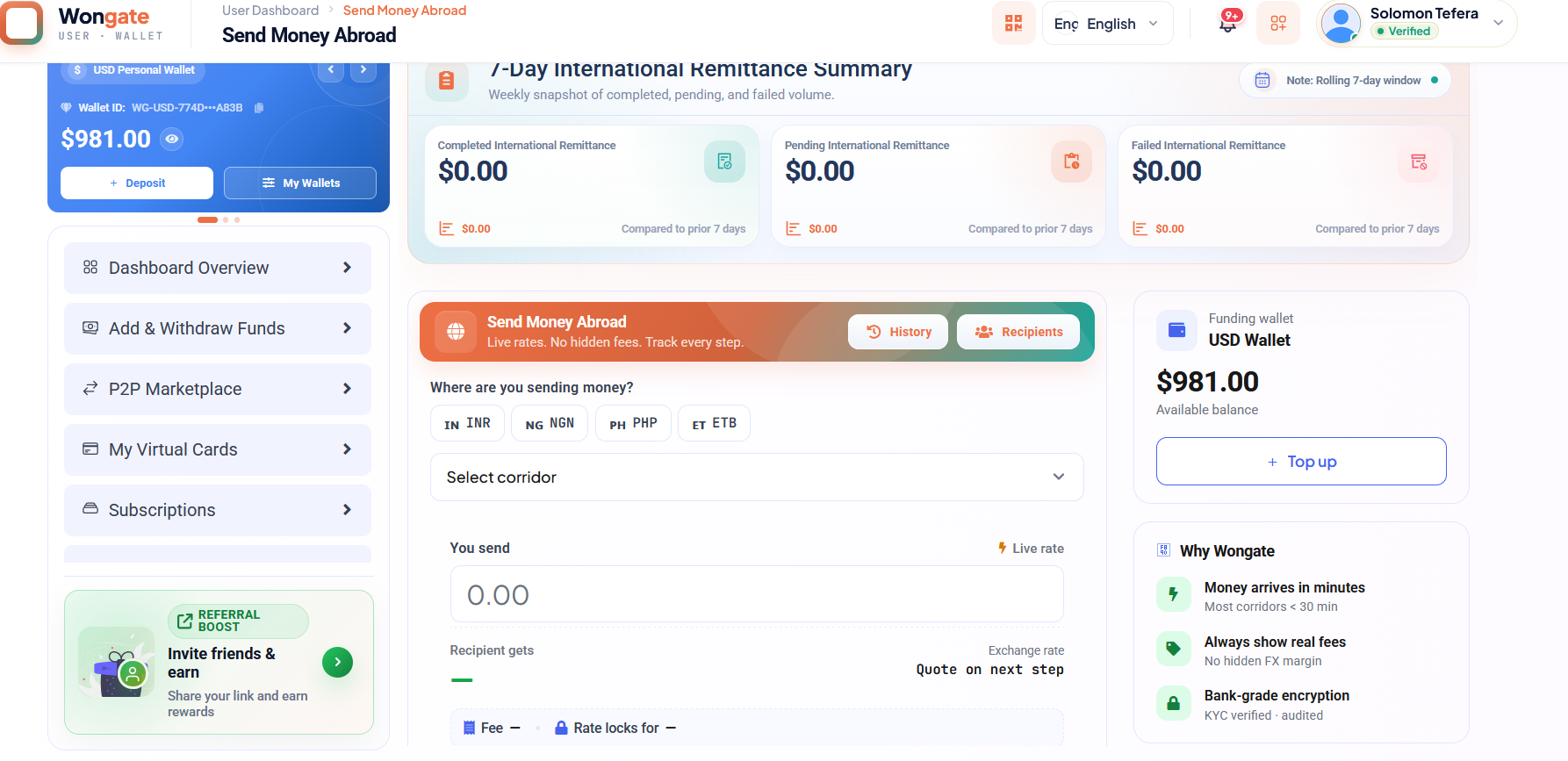1568x761 pixels.
Task: Click the Verified status badge
Action: (1403, 32)
